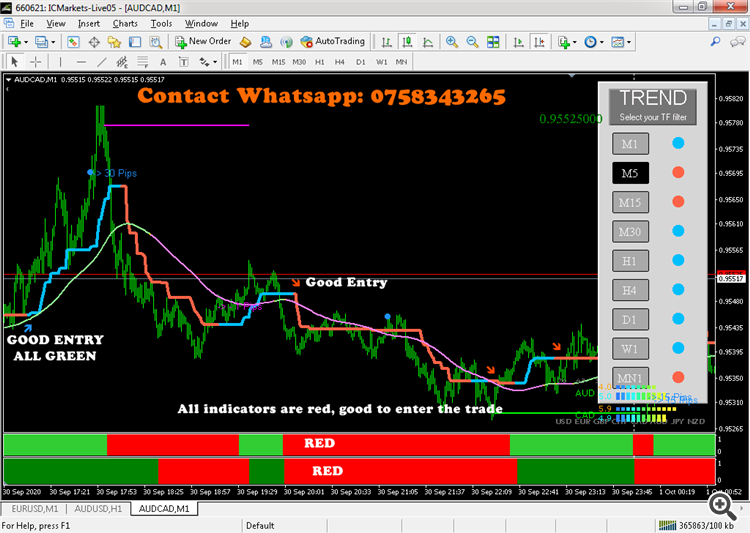Select M15 filter in the TREND panel

[x=630, y=202]
